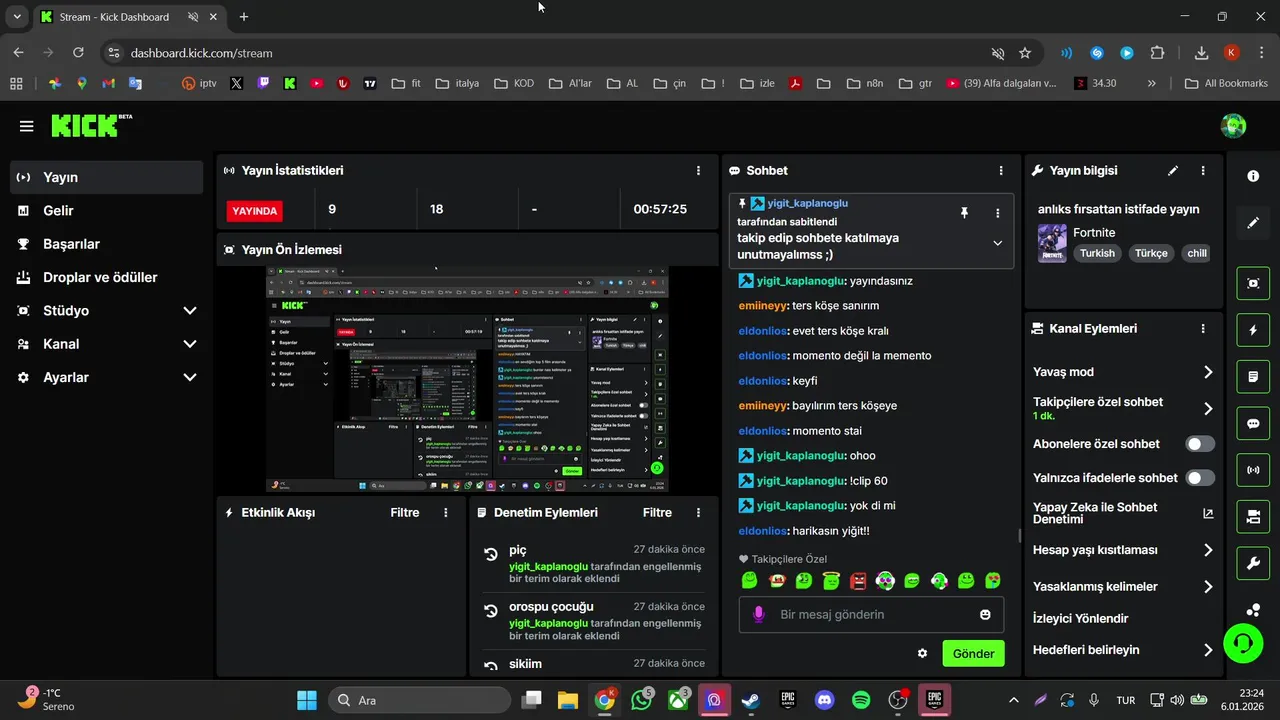The height and width of the screenshot is (720, 1280).
Task: Open the green headset support button
Action: pyautogui.click(x=1243, y=643)
